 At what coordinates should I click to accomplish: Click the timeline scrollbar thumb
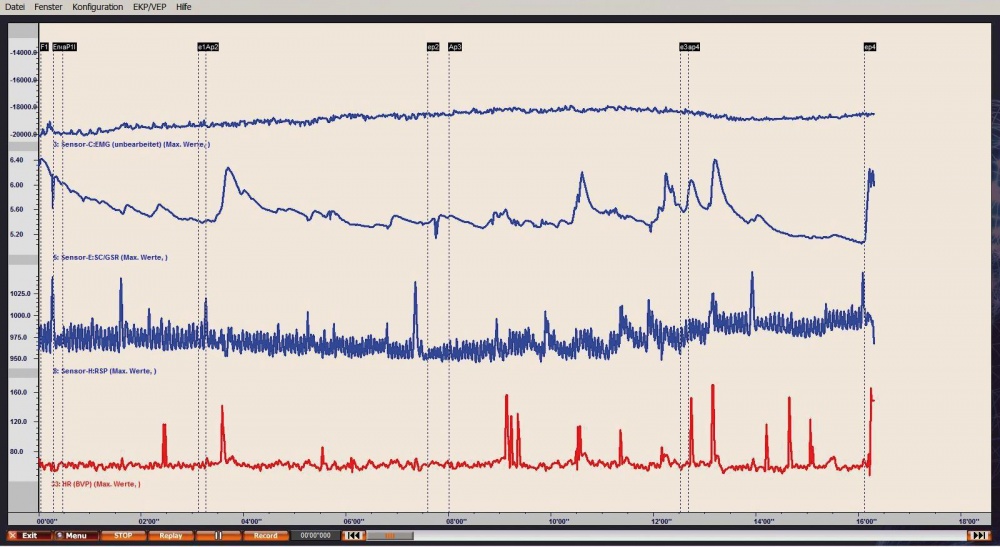[390, 536]
